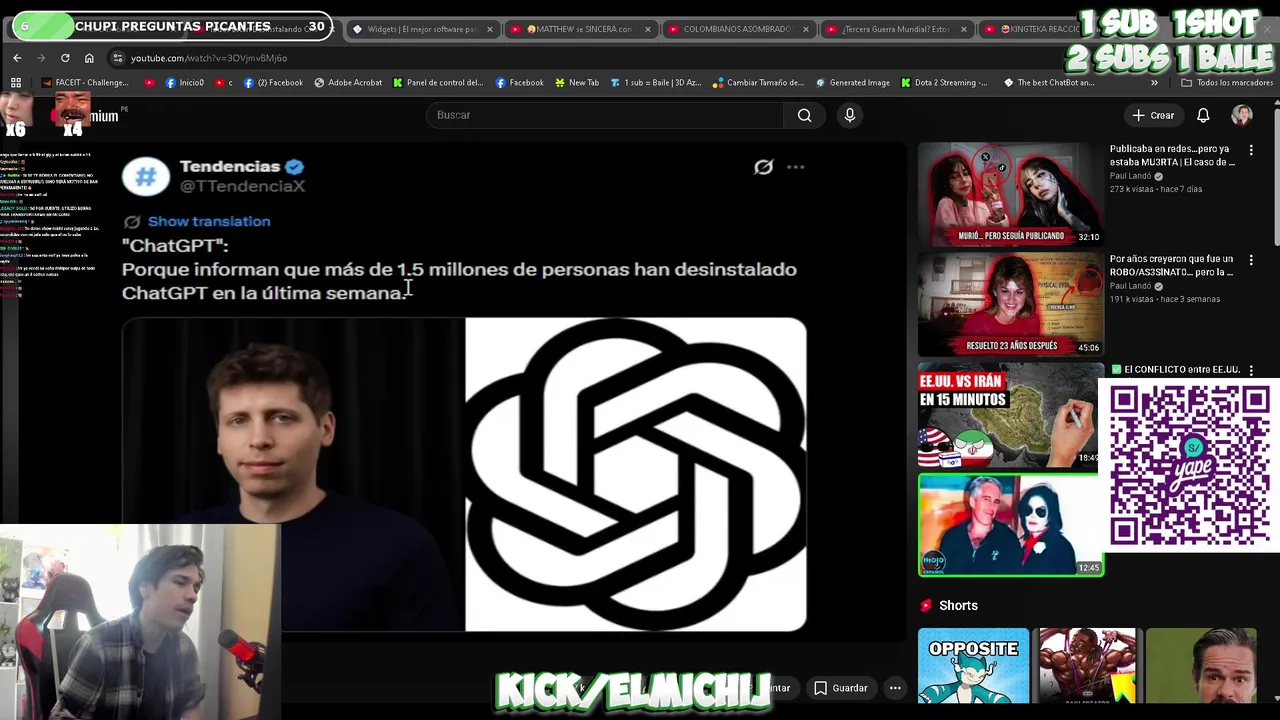Open Panel de control del... bookmark
1280x720 pixels.
(x=438, y=83)
